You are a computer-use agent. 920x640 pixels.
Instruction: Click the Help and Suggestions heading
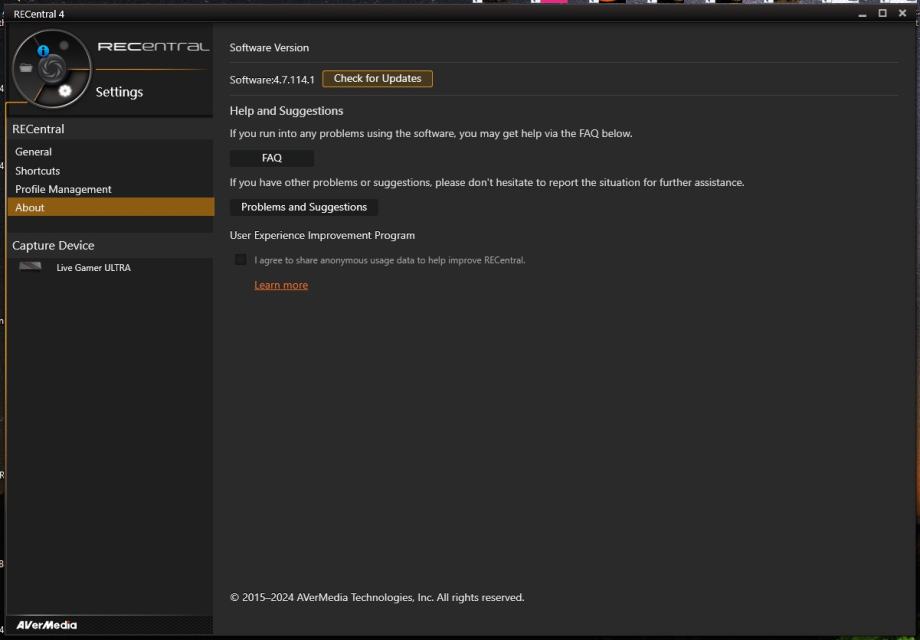pos(286,111)
